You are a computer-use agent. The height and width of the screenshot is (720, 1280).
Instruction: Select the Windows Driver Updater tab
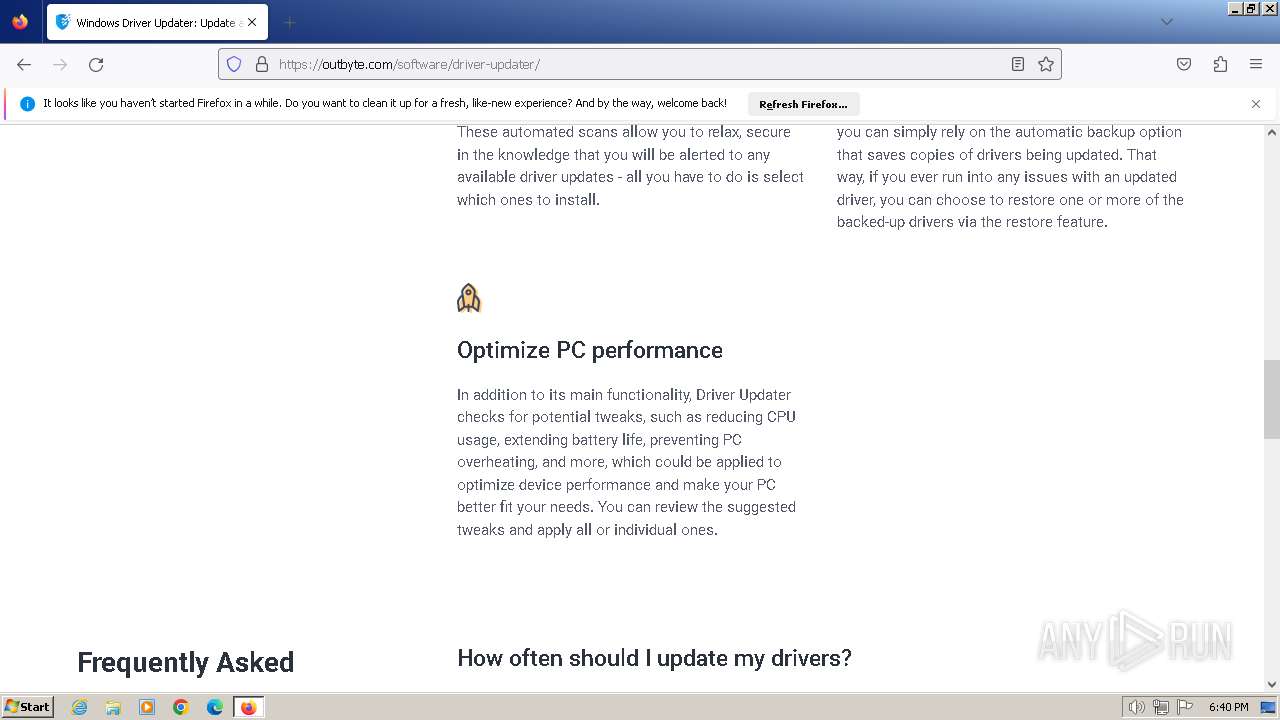click(157, 22)
